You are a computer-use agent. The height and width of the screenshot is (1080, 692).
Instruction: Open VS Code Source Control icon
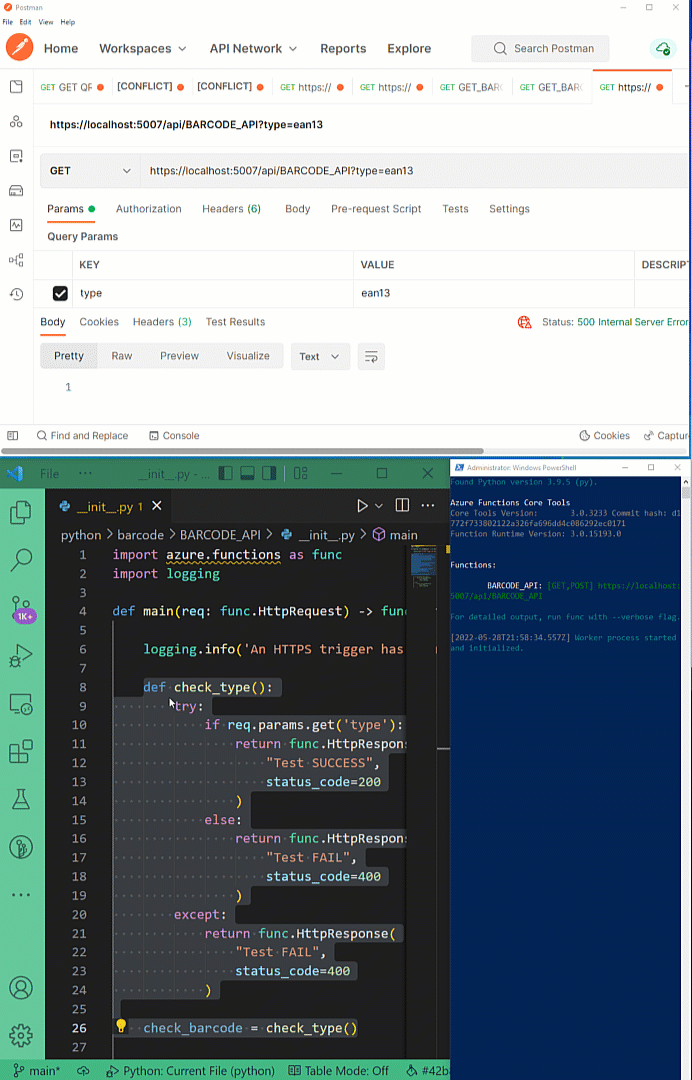(x=21, y=610)
